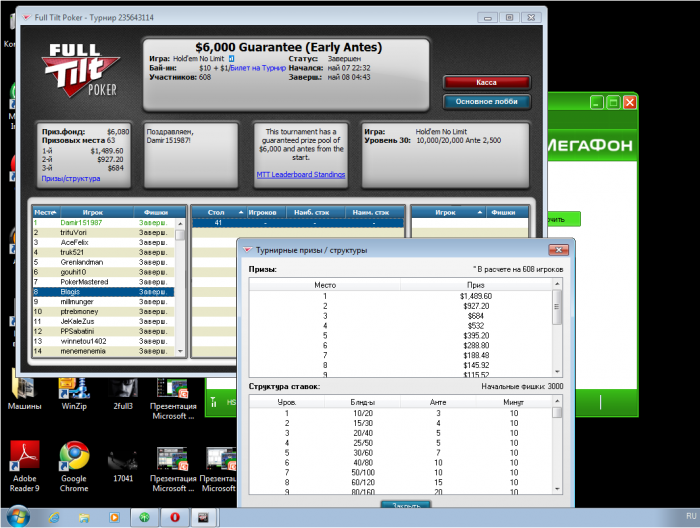This screenshot has height=528, width=700.
Task: Click the game info icon beside Hold'em No Limit
Action: [231, 58]
